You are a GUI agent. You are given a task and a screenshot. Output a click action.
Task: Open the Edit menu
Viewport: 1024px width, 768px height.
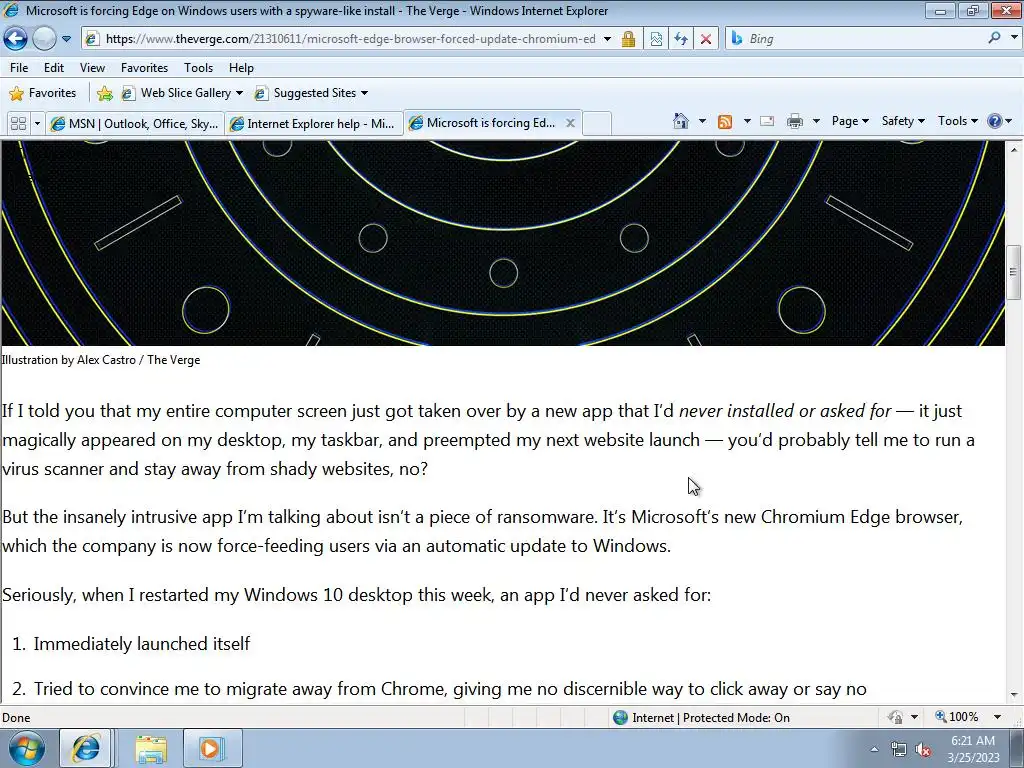pos(54,68)
